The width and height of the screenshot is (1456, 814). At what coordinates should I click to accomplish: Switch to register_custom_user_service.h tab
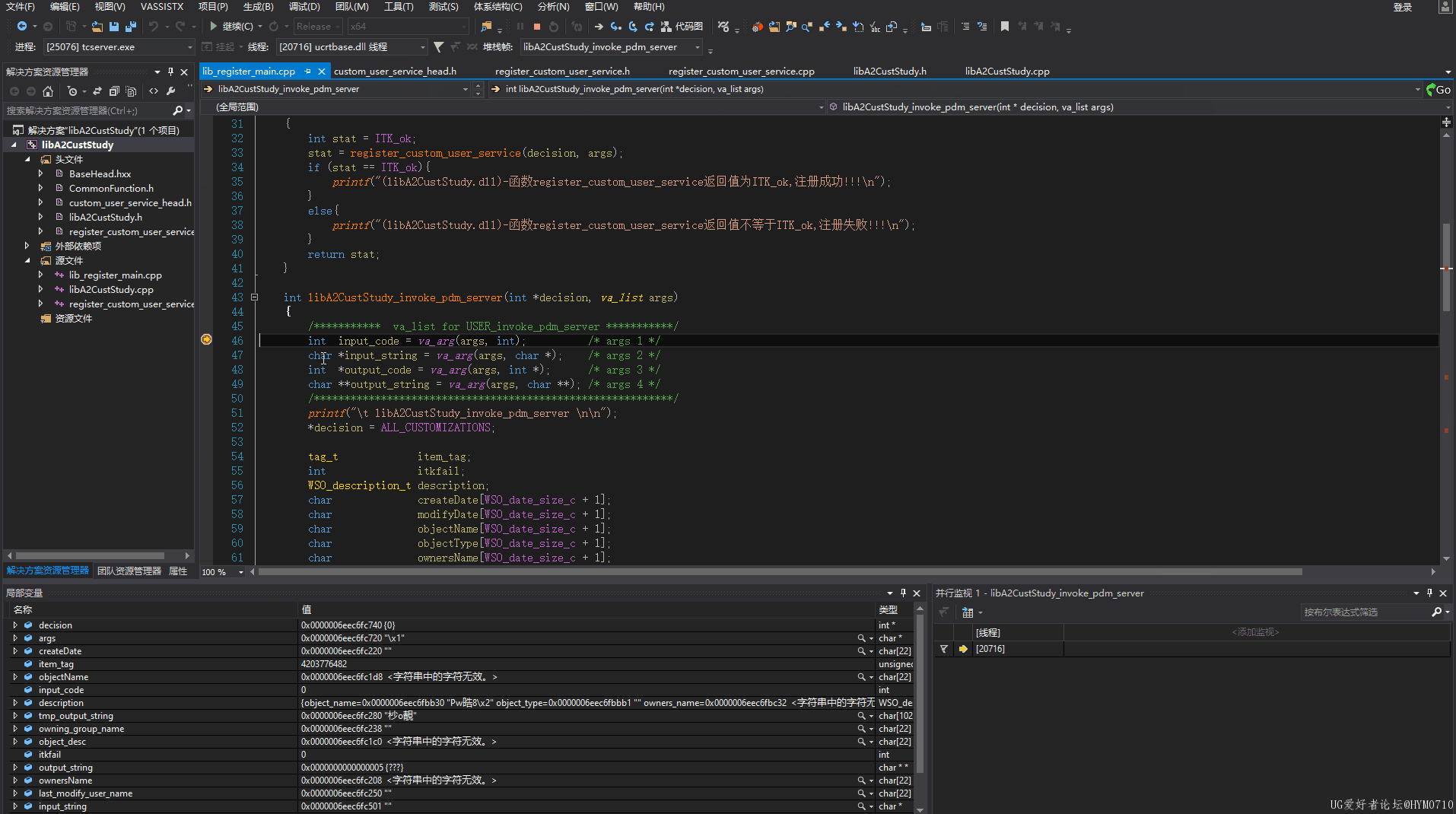pyautogui.click(x=562, y=72)
